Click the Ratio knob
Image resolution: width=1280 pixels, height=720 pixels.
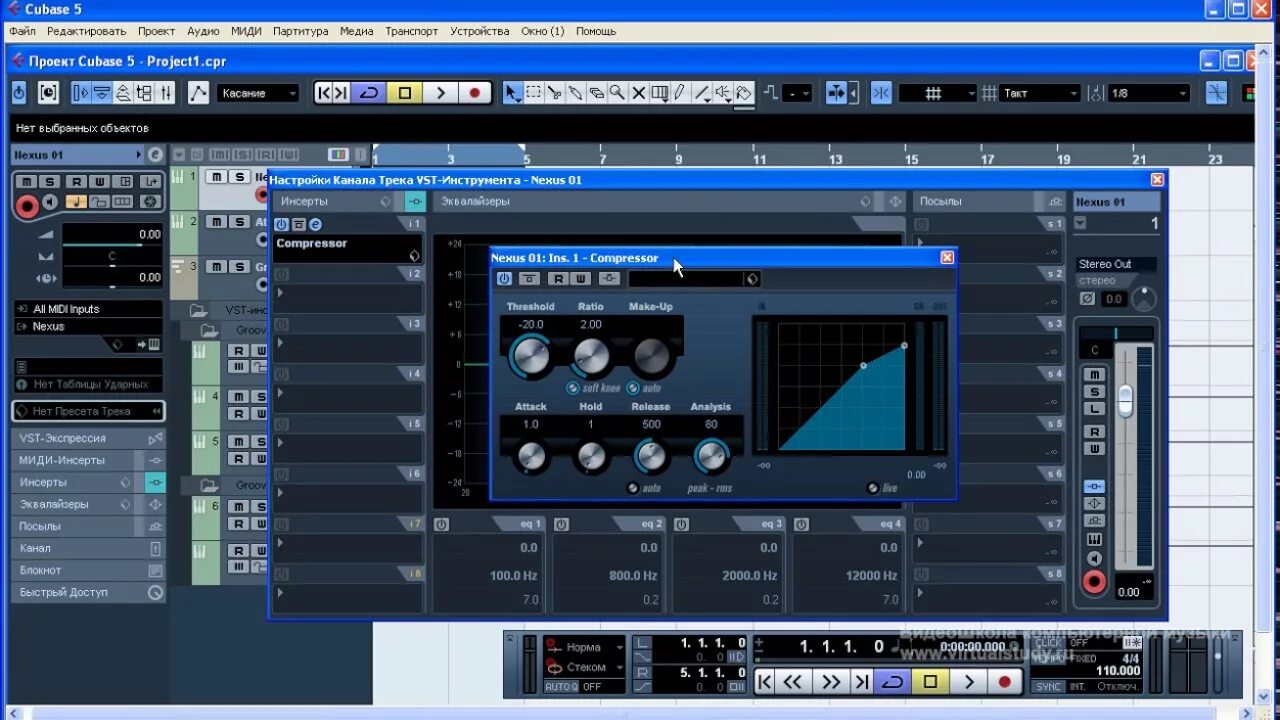pos(591,356)
